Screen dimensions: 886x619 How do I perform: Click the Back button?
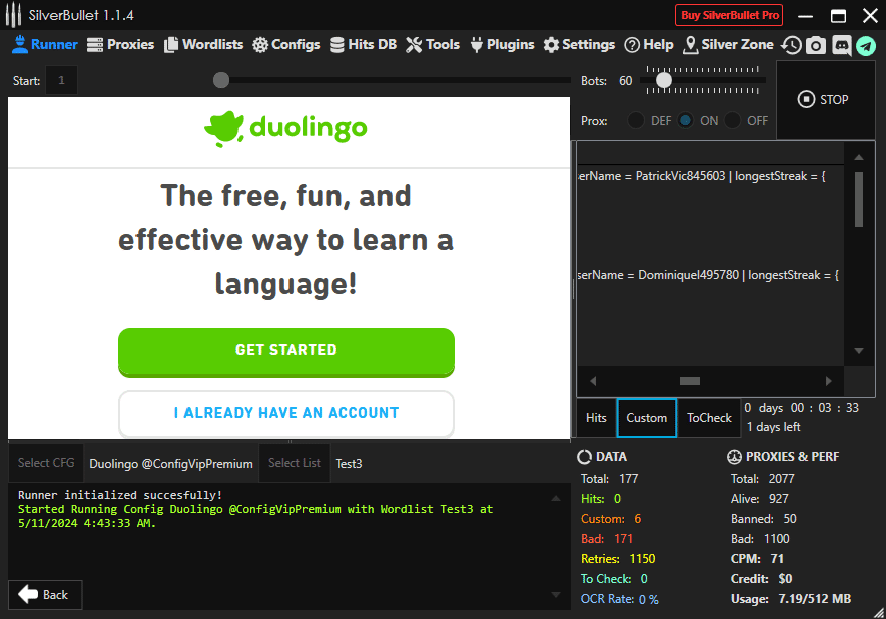[x=45, y=595]
